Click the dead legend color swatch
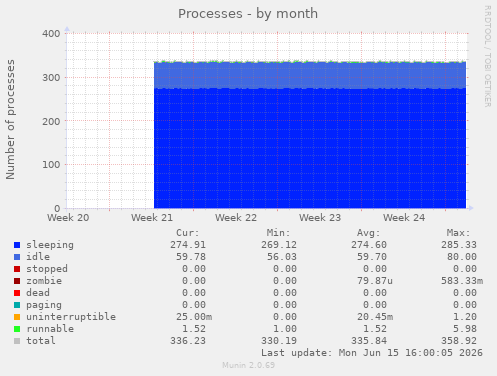The height and width of the screenshot is (376, 497). [x=17, y=293]
